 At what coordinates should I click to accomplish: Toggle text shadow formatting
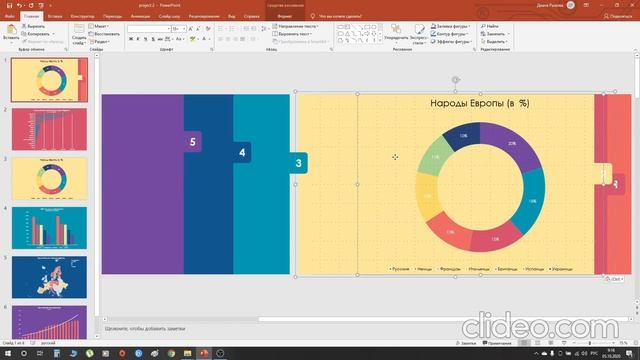(x=153, y=39)
